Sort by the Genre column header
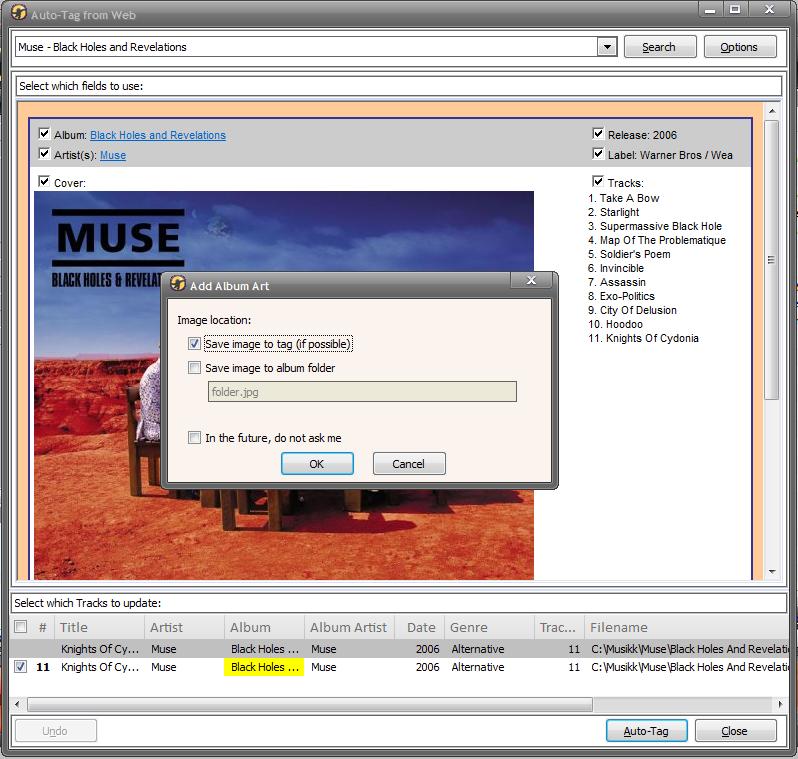The height and width of the screenshot is (759, 798). pyautogui.click(x=490, y=627)
